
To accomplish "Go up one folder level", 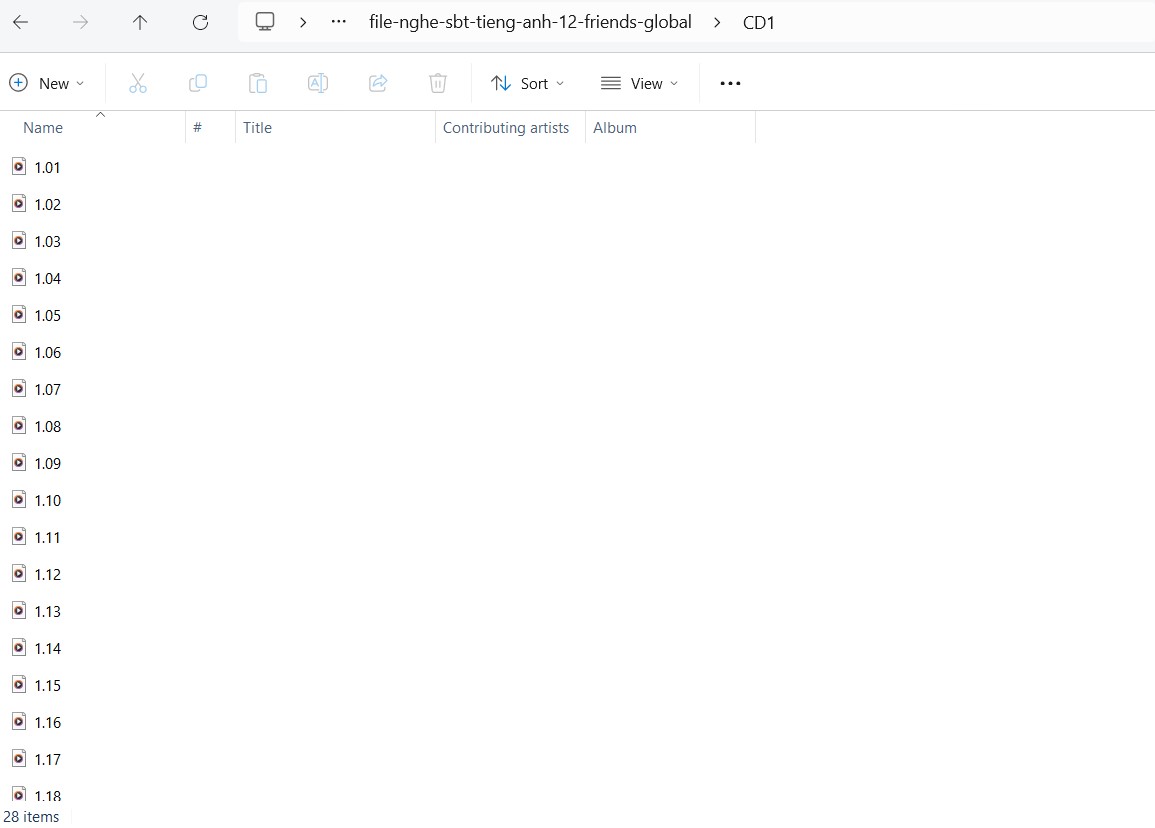I will [x=140, y=22].
